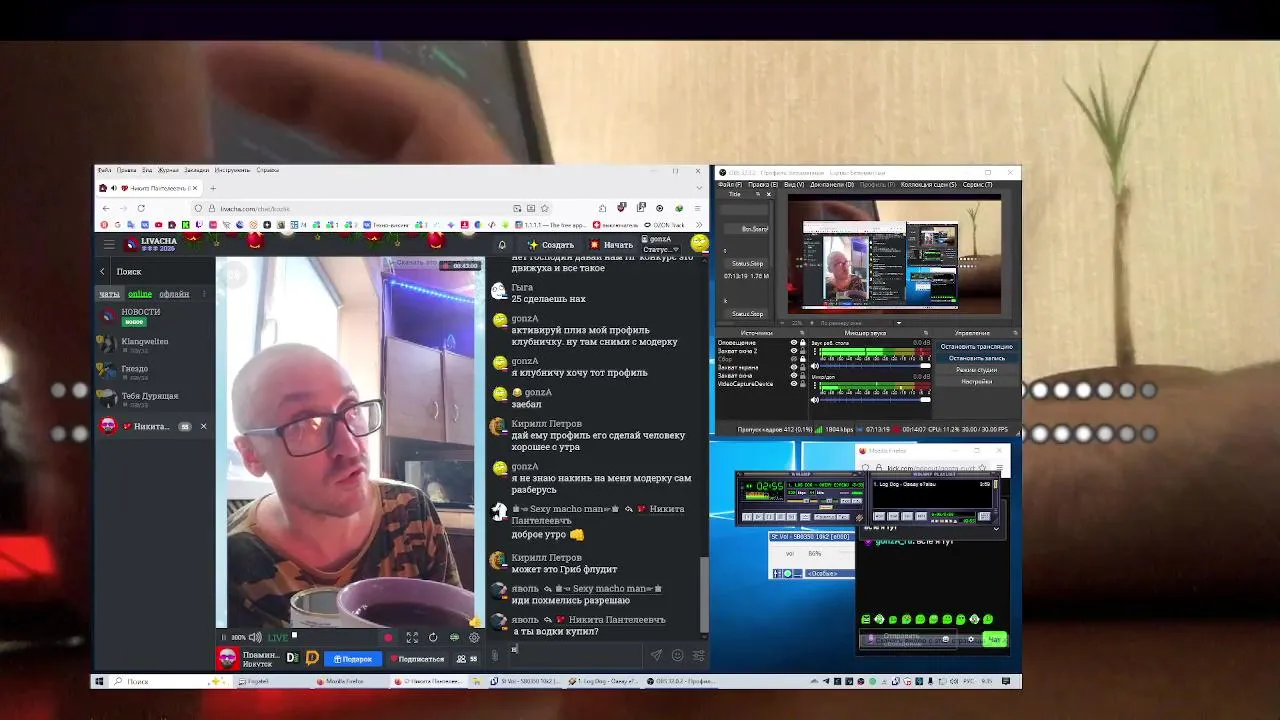Attach a file with paperclip icon

494,655
